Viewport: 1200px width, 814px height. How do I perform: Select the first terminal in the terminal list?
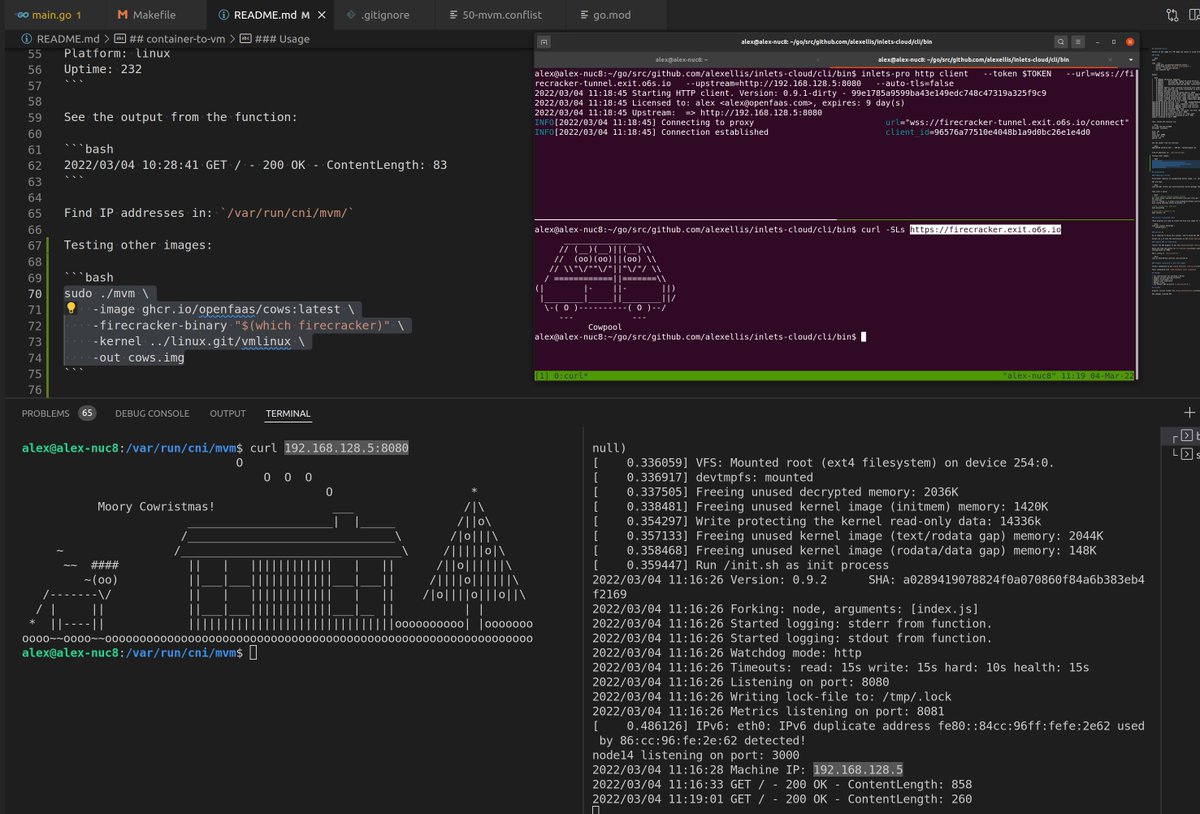1180,437
